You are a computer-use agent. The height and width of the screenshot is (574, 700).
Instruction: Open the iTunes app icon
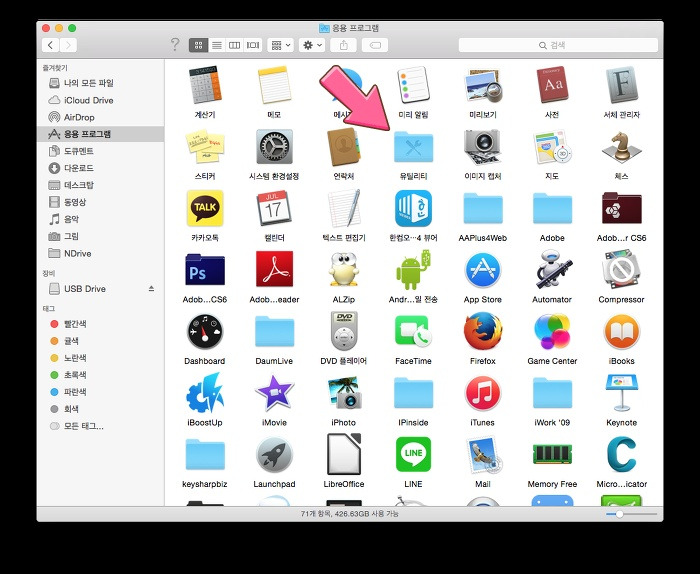(483, 393)
